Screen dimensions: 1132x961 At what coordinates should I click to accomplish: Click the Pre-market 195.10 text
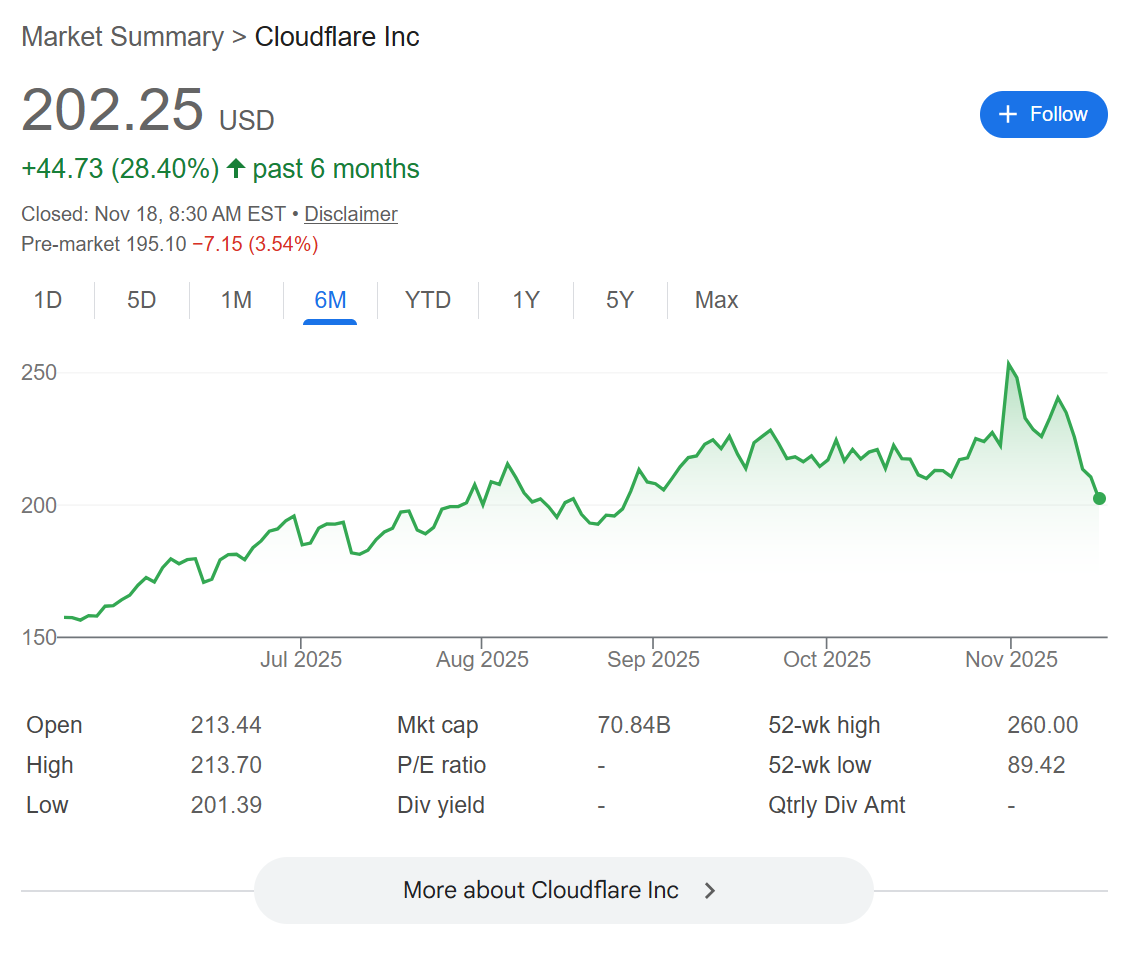[104, 244]
